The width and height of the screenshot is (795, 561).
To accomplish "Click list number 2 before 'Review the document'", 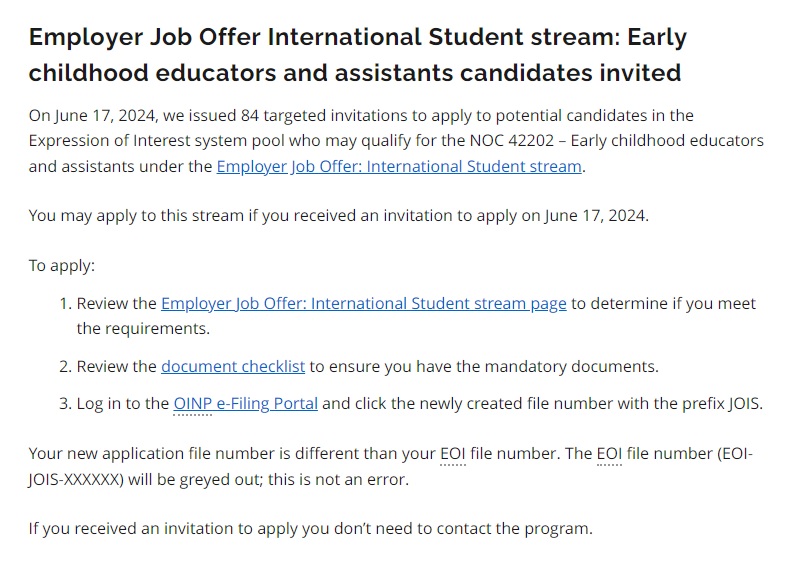I will pos(65,366).
